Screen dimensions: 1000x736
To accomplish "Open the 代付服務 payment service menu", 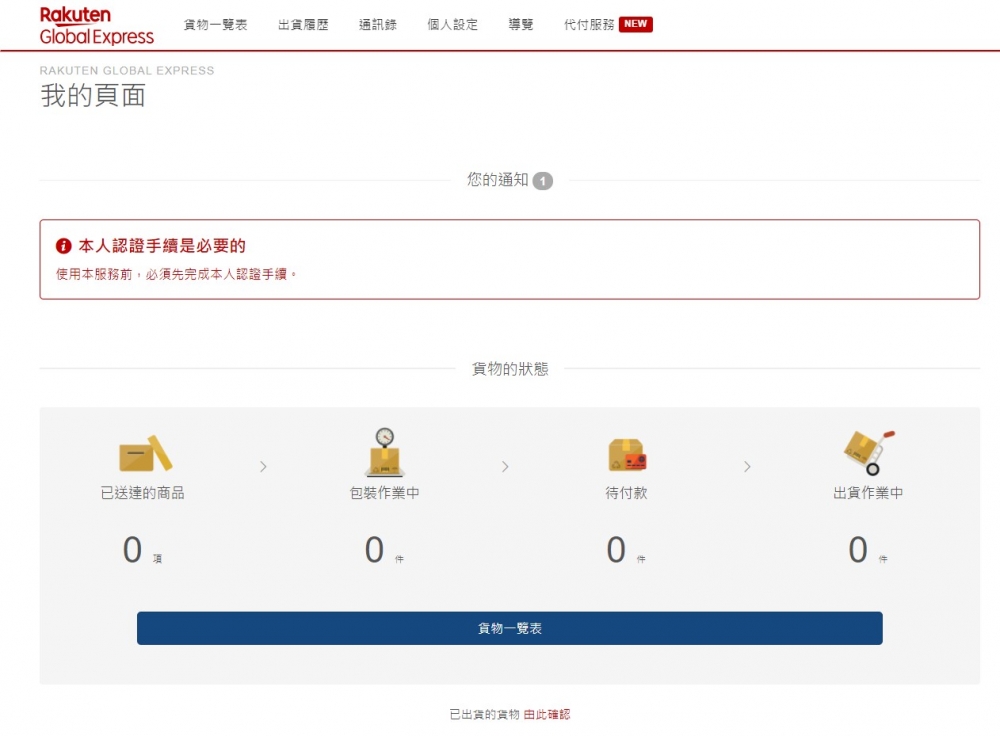I will [587, 25].
